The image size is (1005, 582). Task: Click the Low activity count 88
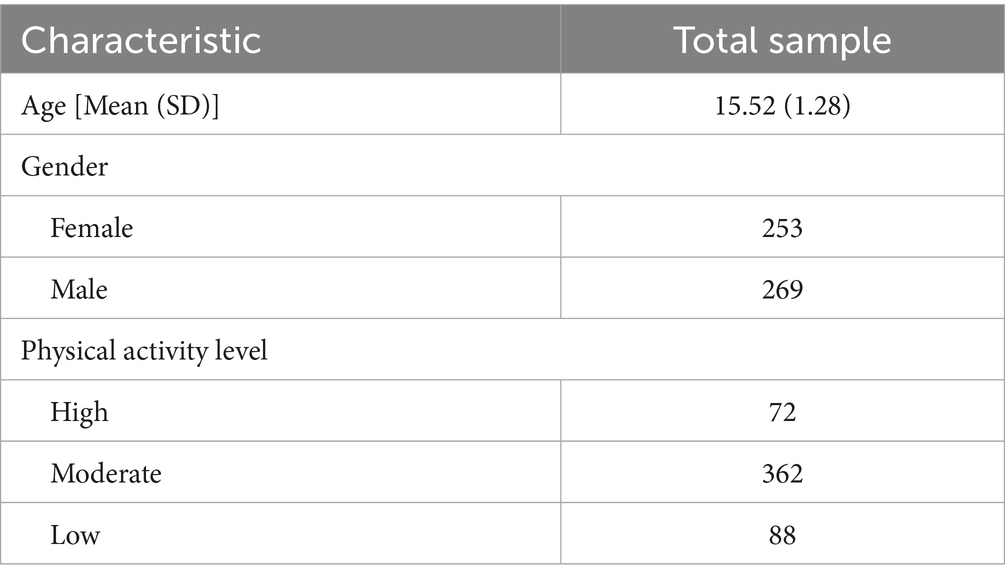[x=782, y=535]
